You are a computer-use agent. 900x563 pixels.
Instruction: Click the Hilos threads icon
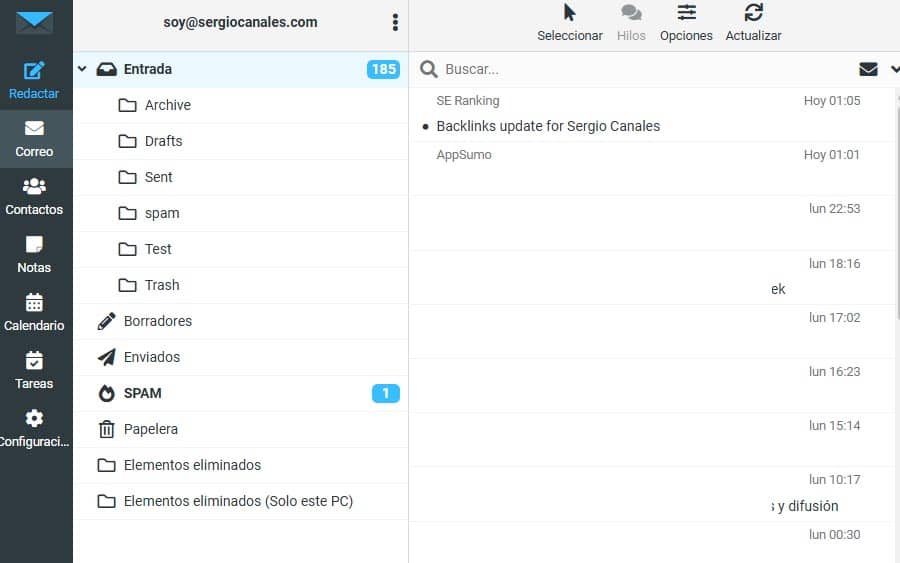pyautogui.click(x=631, y=23)
